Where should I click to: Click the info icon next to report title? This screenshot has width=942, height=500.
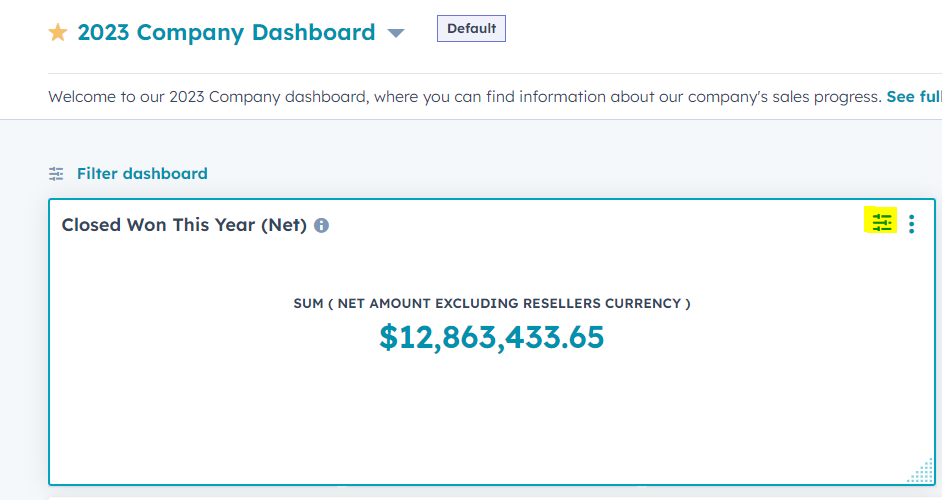321,226
